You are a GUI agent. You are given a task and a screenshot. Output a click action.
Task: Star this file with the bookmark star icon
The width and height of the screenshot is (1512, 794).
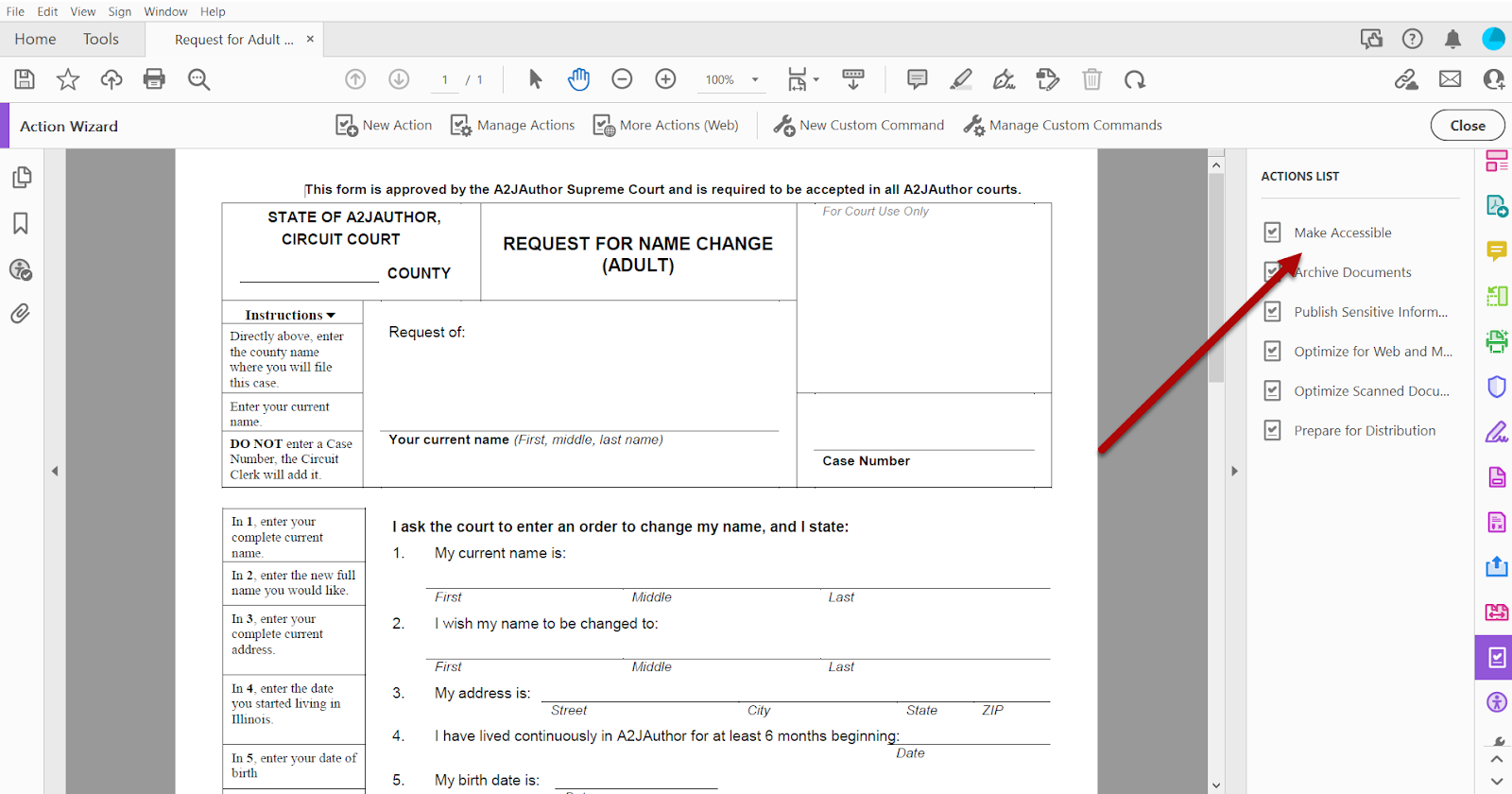click(x=68, y=79)
